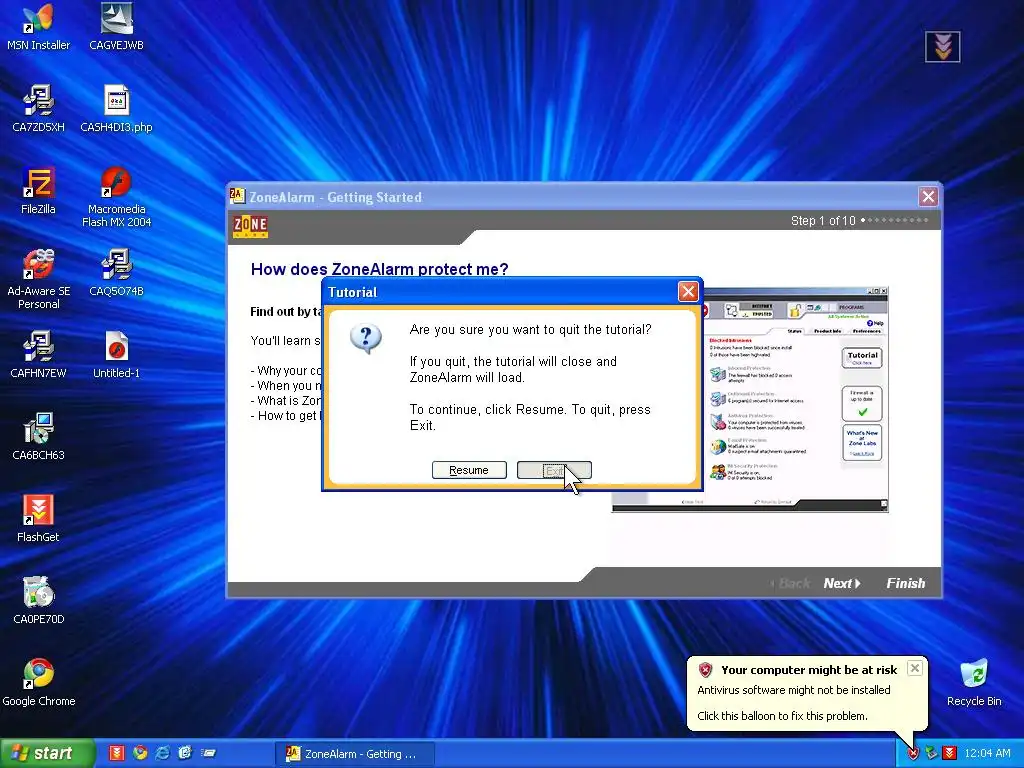Click Finish in ZoneAlarm Getting Started
Image resolution: width=1024 pixels, height=768 pixels.
tap(906, 583)
